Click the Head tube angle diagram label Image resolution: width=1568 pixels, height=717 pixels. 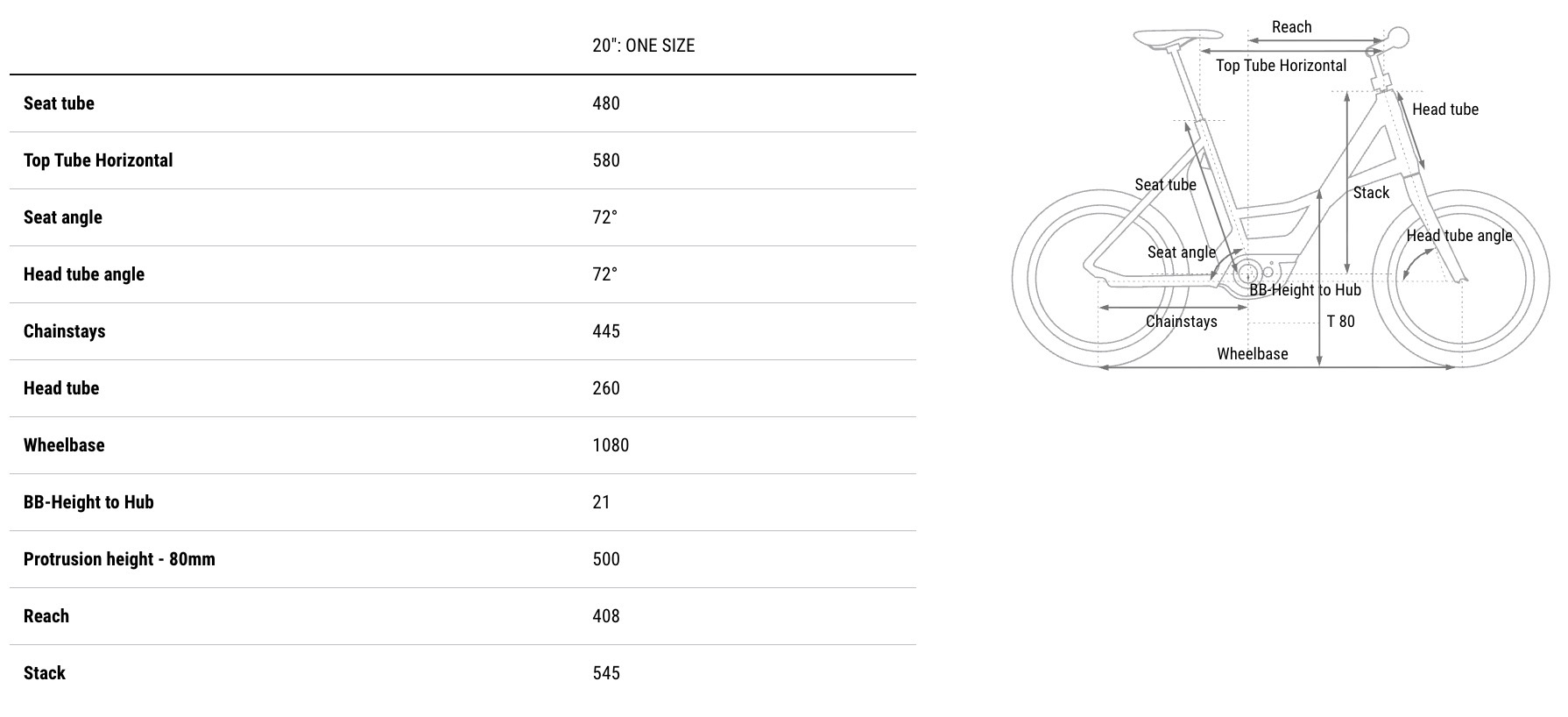click(x=1459, y=236)
